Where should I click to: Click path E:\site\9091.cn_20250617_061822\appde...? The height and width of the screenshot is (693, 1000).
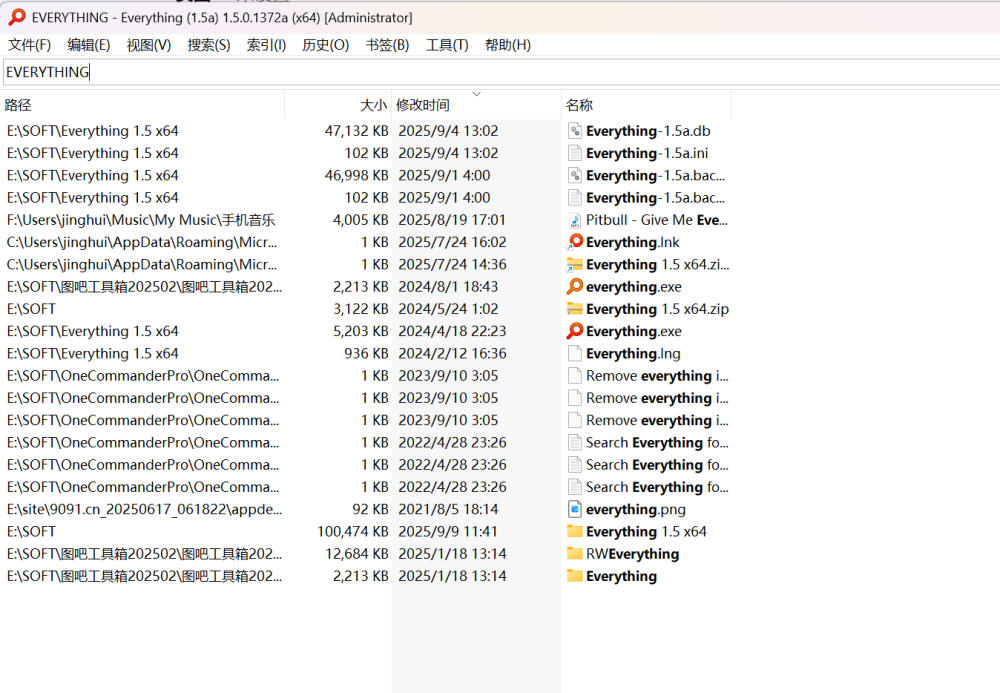click(x=144, y=509)
